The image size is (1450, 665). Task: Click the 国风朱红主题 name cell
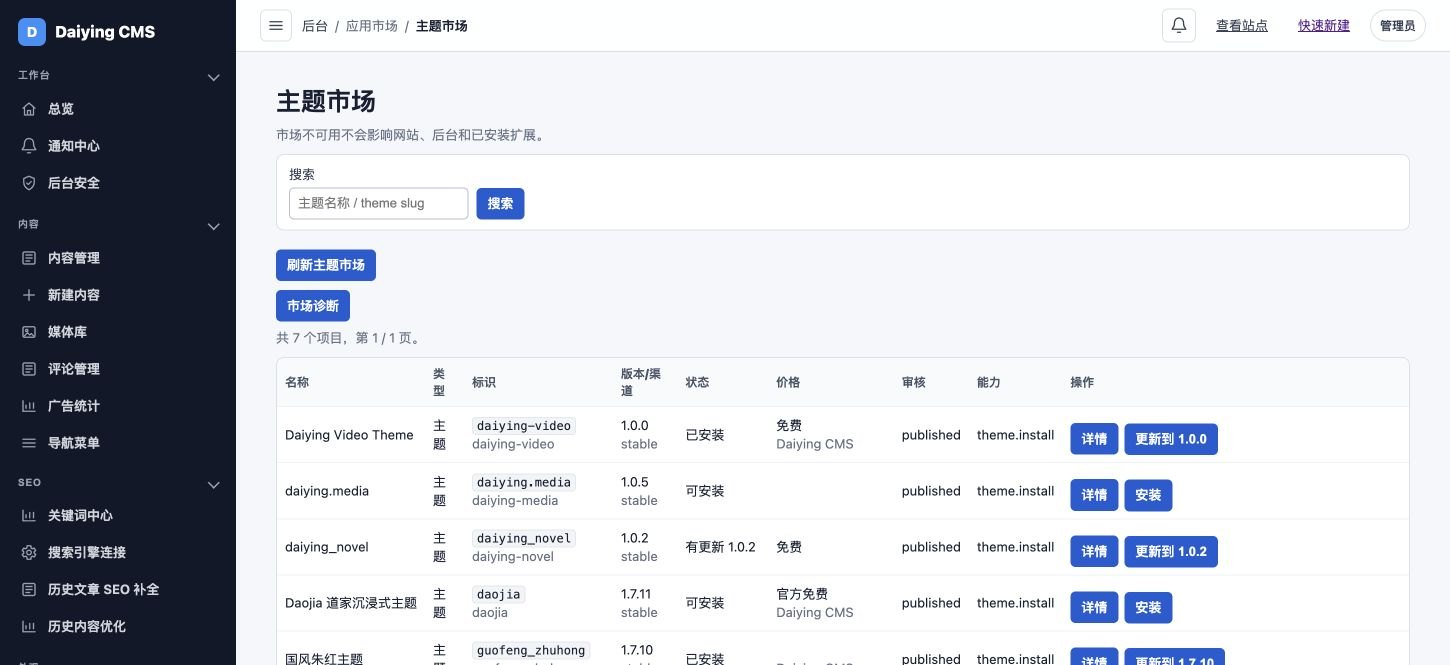(324, 659)
